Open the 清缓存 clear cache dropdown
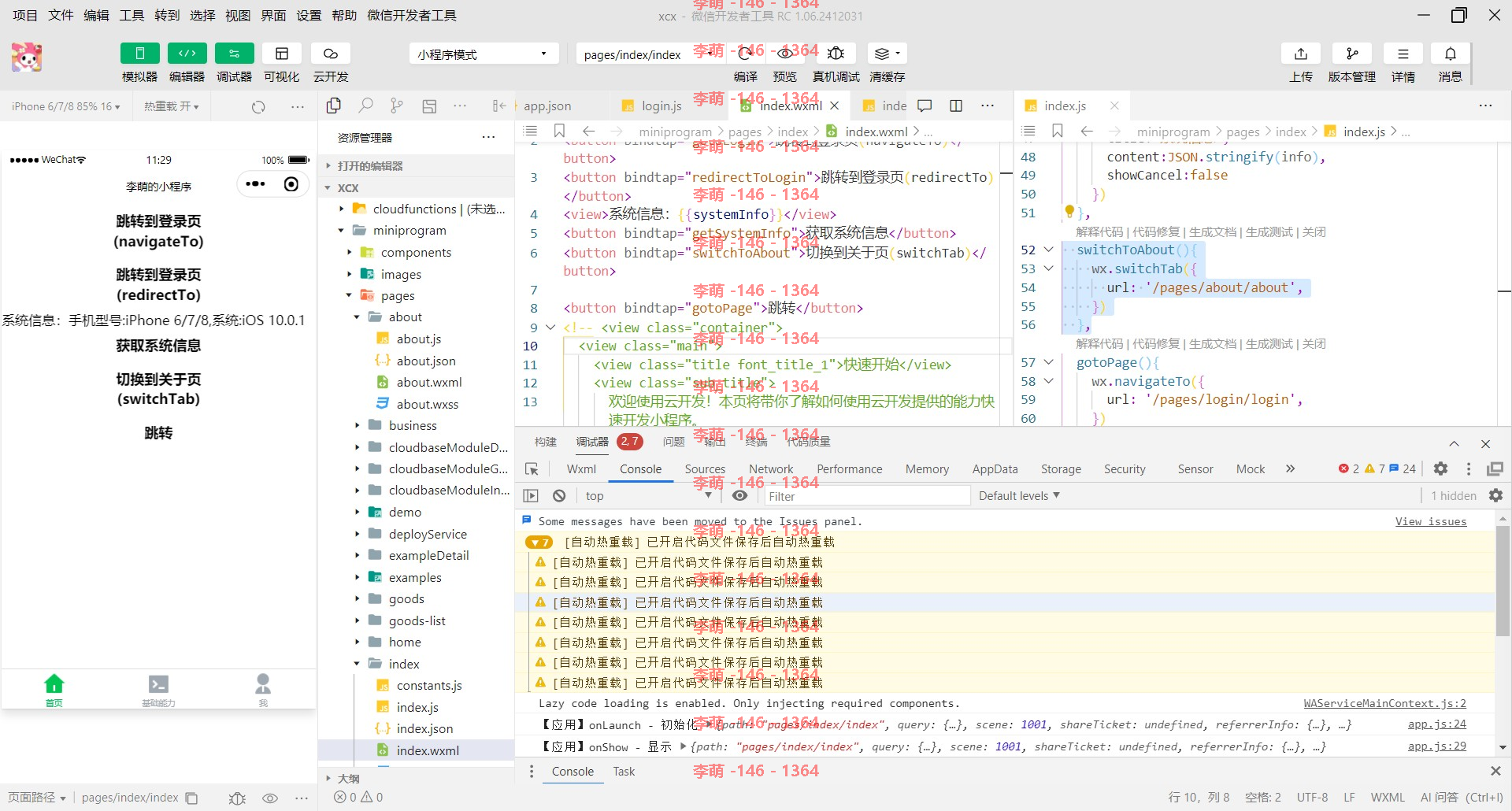Image resolution: width=1512 pixels, height=811 pixels. coord(888,54)
